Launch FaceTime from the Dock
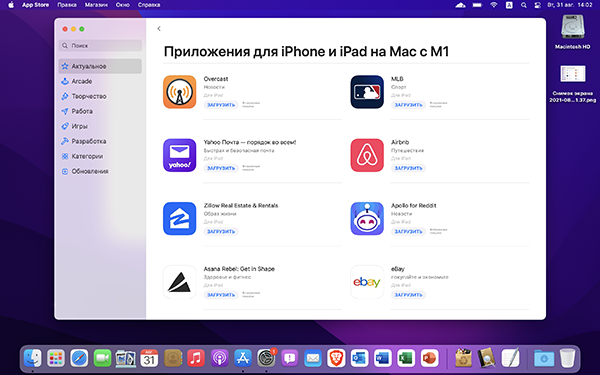 click(103, 359)
